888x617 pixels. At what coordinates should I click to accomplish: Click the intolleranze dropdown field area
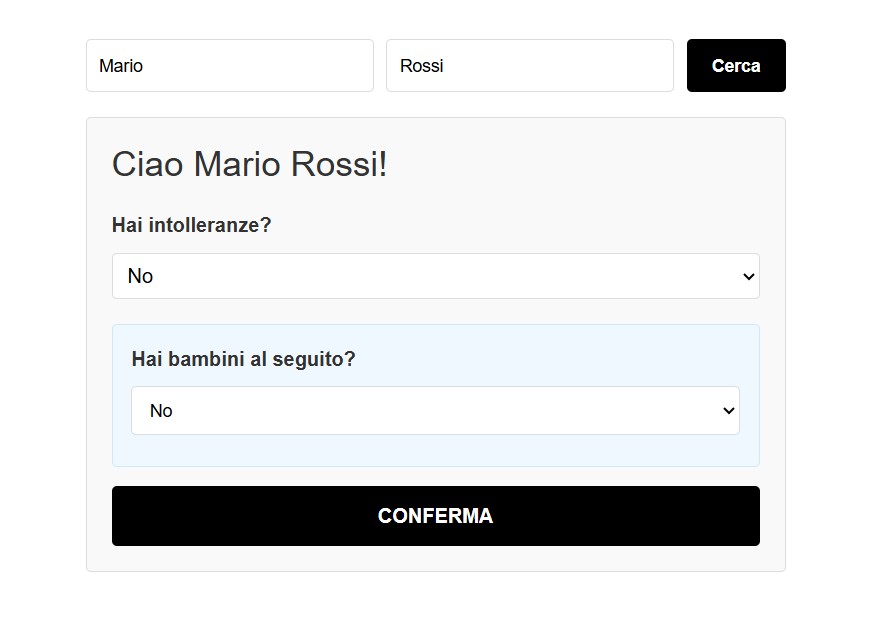pos(435,276)
